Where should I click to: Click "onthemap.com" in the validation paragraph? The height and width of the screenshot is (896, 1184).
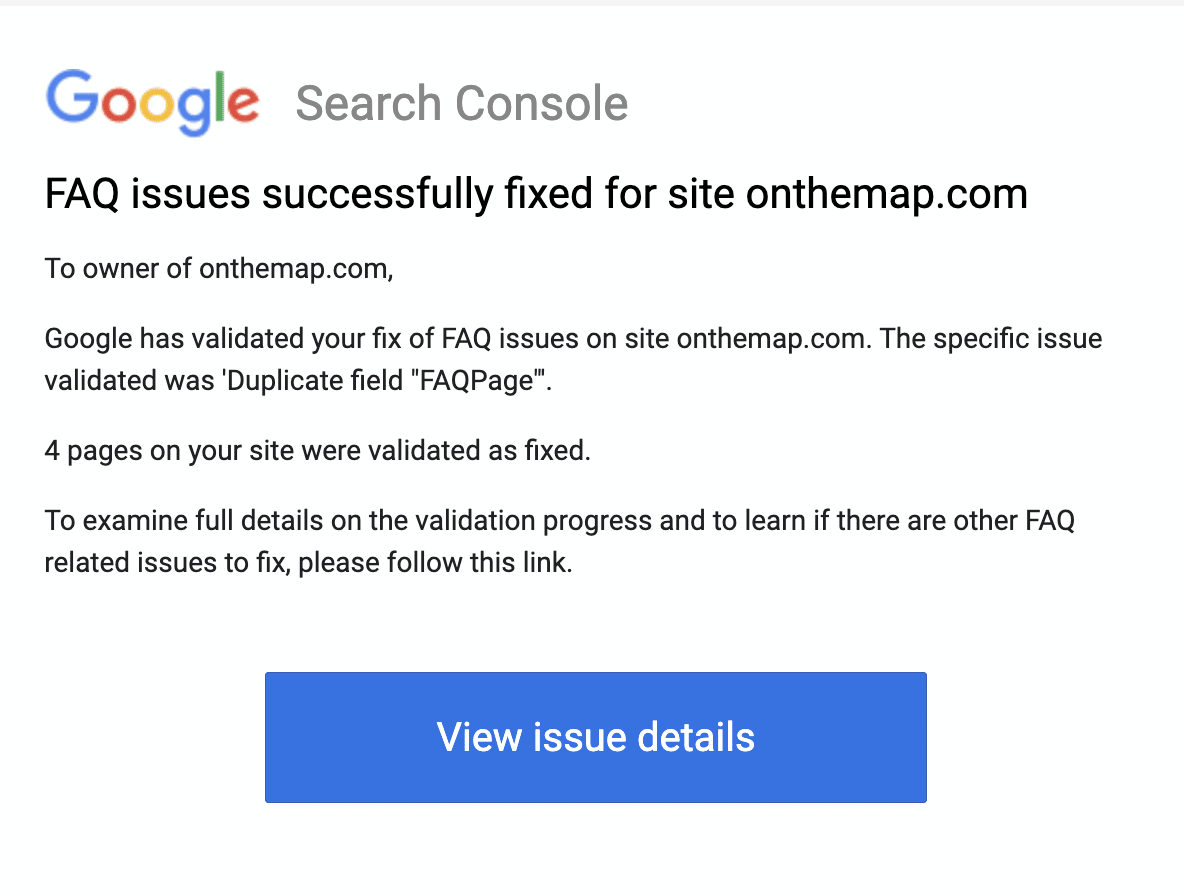click(x=771, y=338)
